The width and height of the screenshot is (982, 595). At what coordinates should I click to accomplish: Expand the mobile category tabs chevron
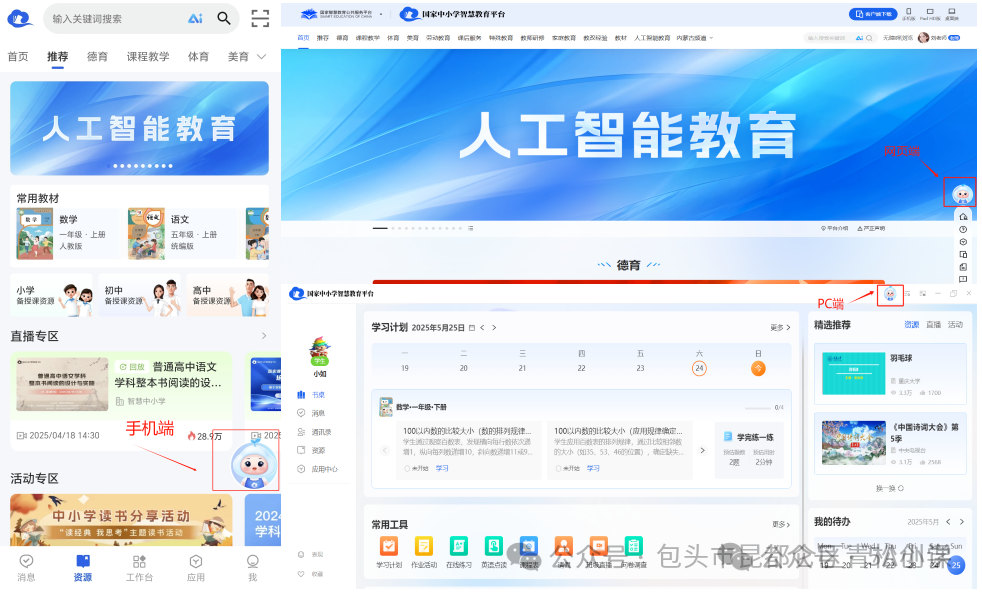262,57
